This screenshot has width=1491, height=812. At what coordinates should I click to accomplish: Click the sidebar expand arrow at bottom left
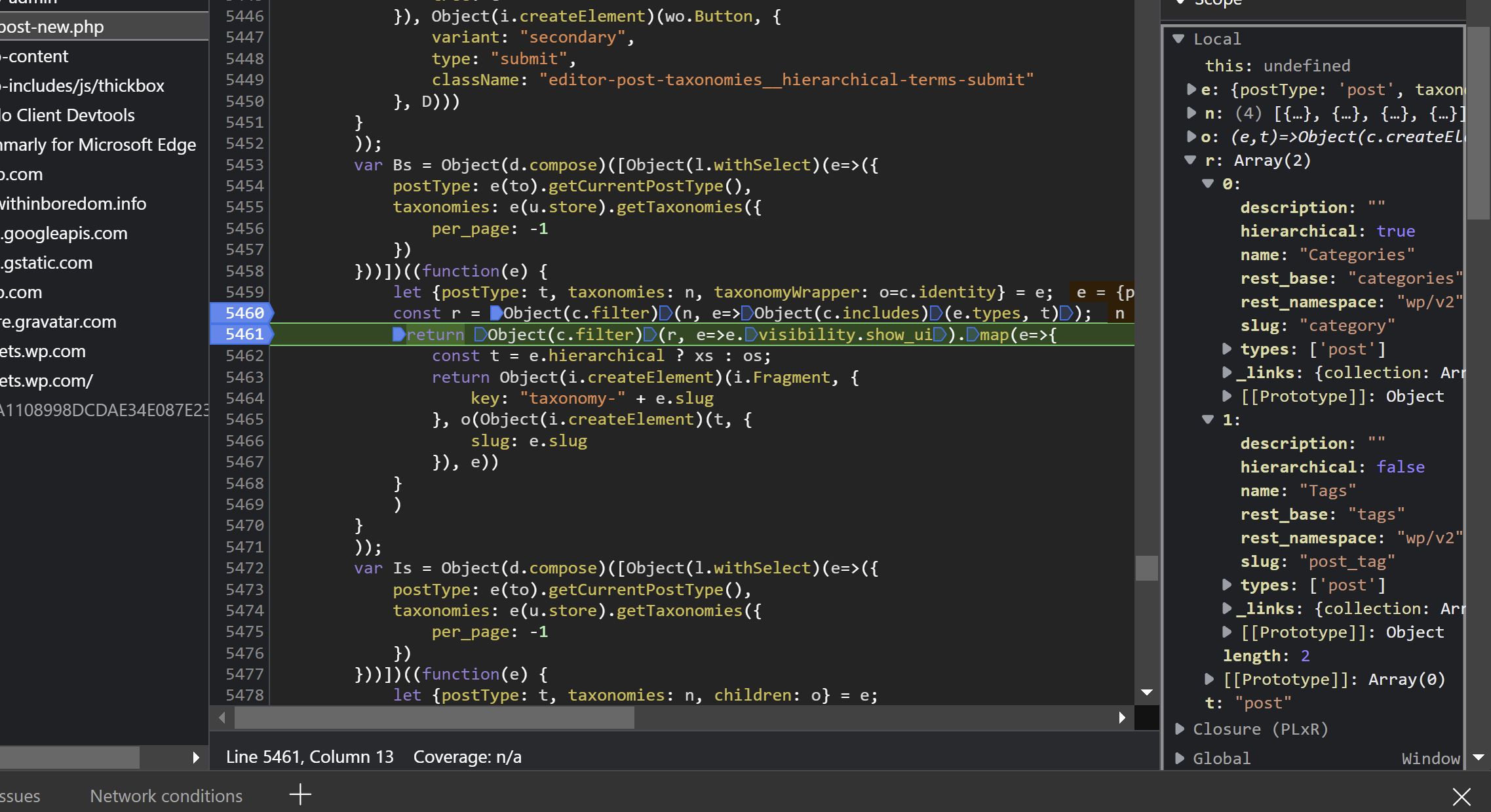195,758
